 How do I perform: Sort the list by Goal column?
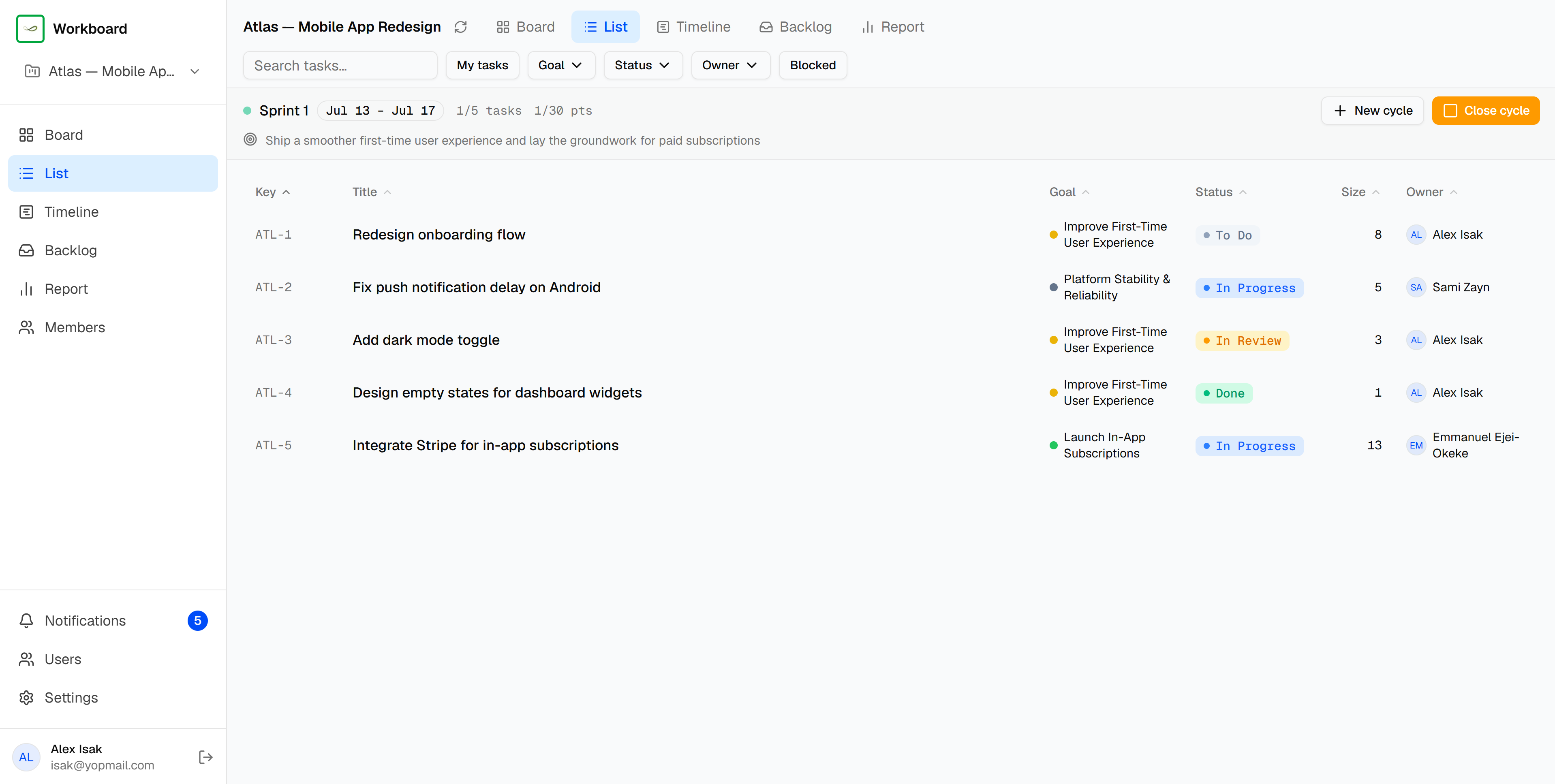coord(1069,192)
